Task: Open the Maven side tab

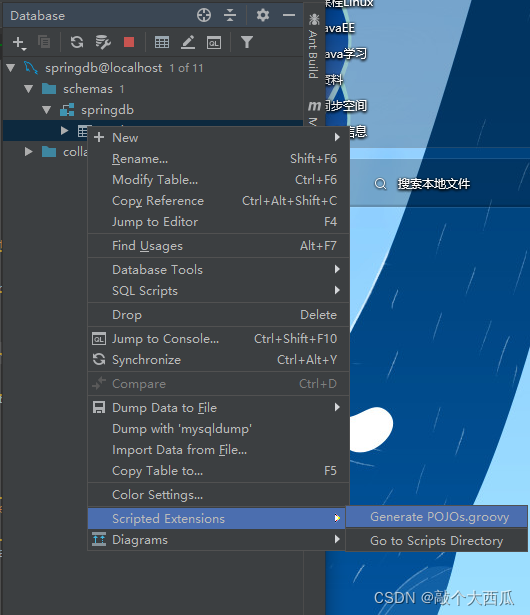Action: coord(313,114)
